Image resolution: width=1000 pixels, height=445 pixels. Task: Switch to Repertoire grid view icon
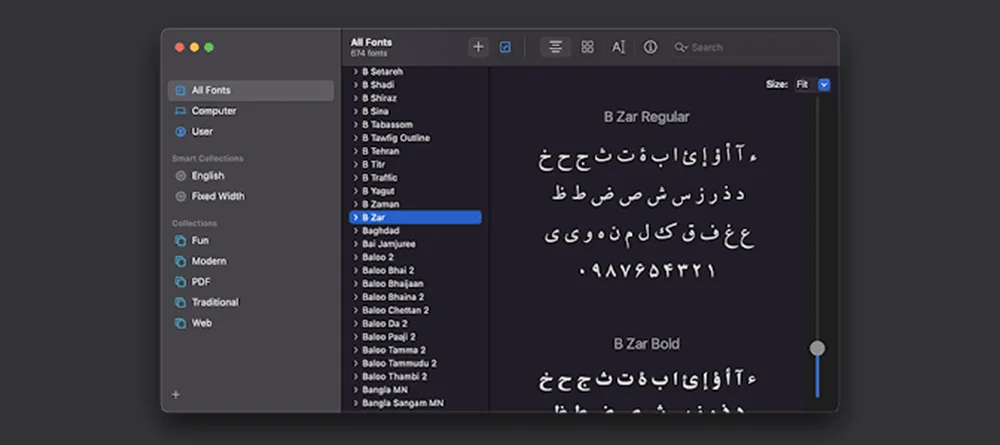pyautogui.click(x=587, y=47)
